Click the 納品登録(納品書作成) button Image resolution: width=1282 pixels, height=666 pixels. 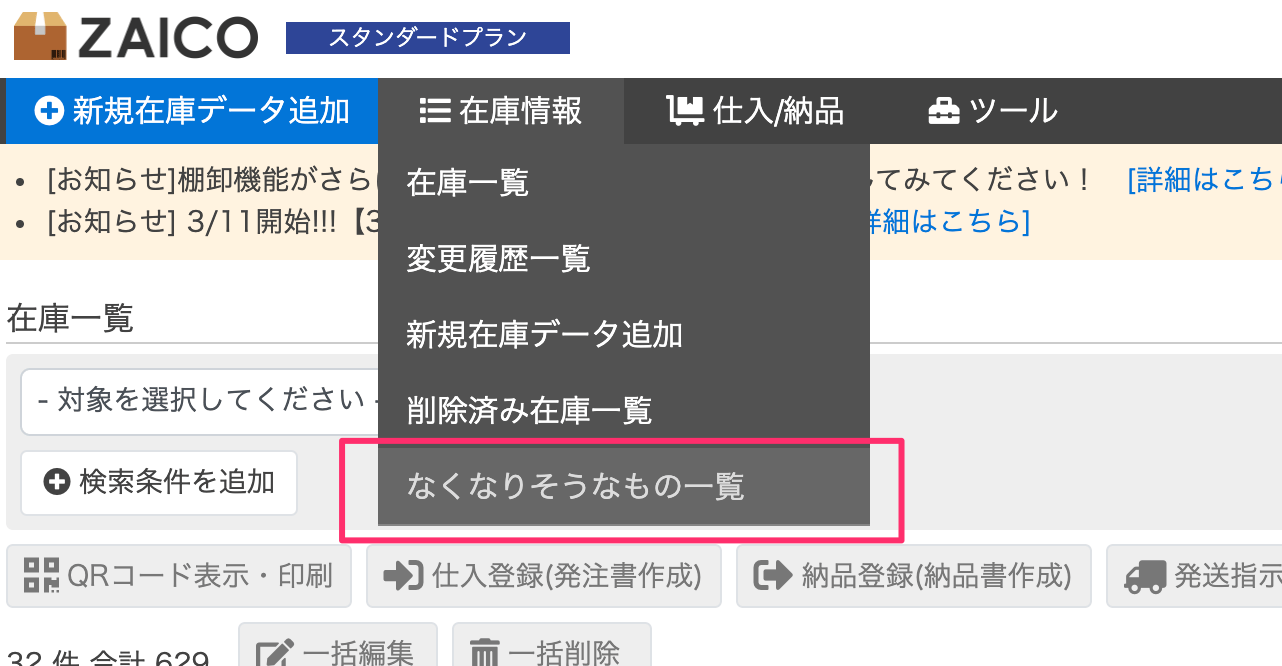tap(914, 576)
